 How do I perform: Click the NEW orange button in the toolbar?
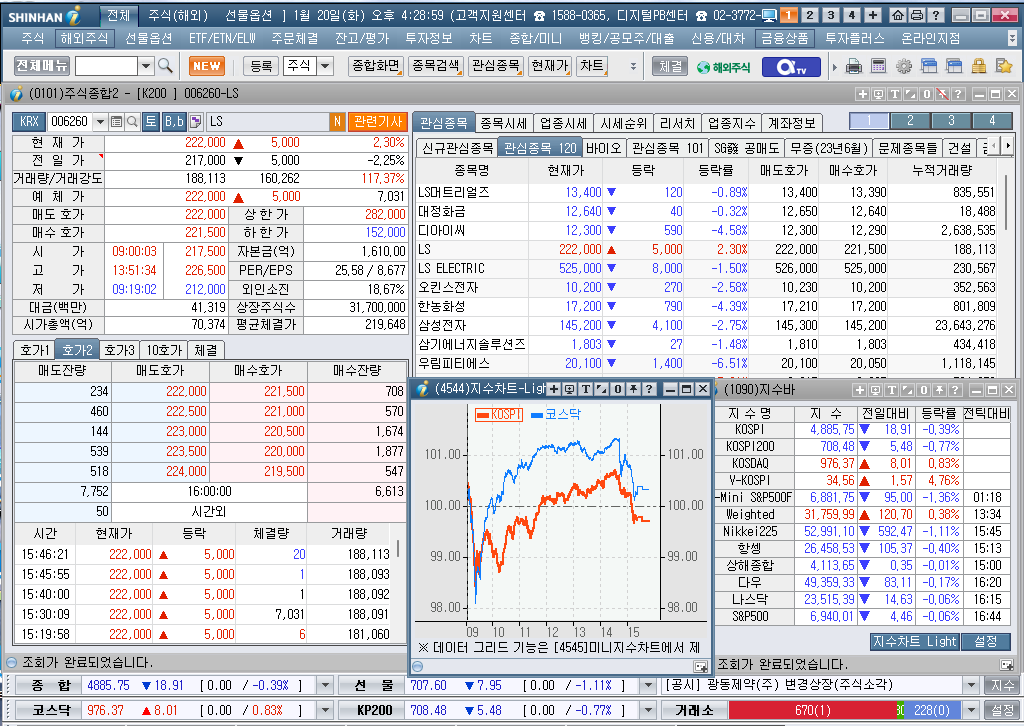coord(207,66)
